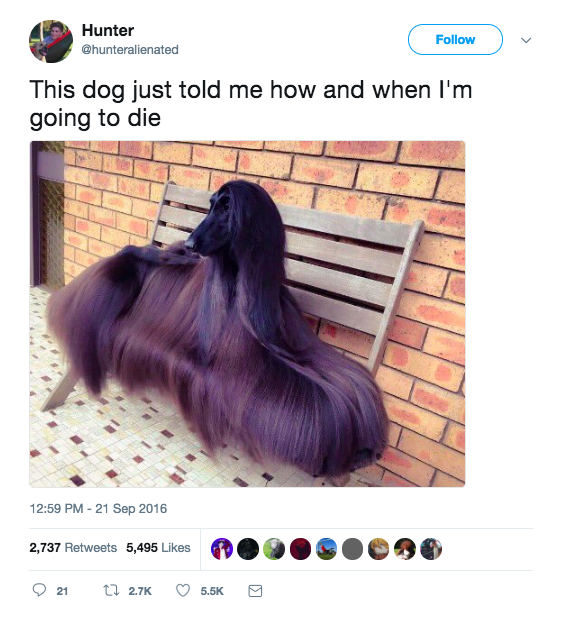The height and width of the screenshot is (623, 563).
Task: Open Hunter display name link
Action: point(108,31)
